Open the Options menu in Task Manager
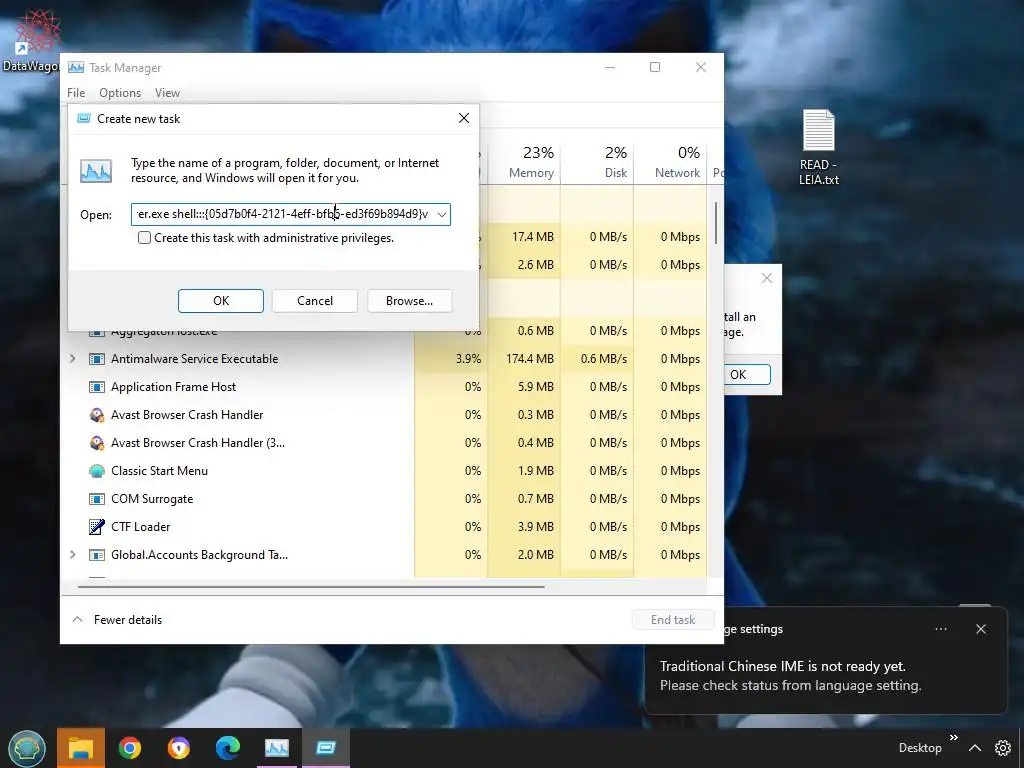This screenshot has height=768, width=1024. [x=120, y=93]
